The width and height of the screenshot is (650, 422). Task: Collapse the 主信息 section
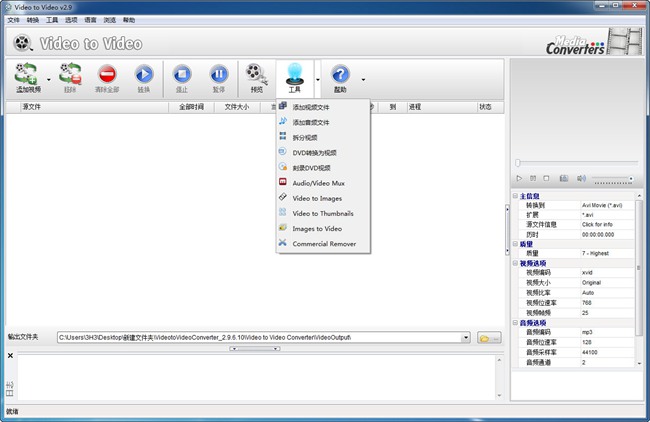pyautogui.click(x=515, y=196)
